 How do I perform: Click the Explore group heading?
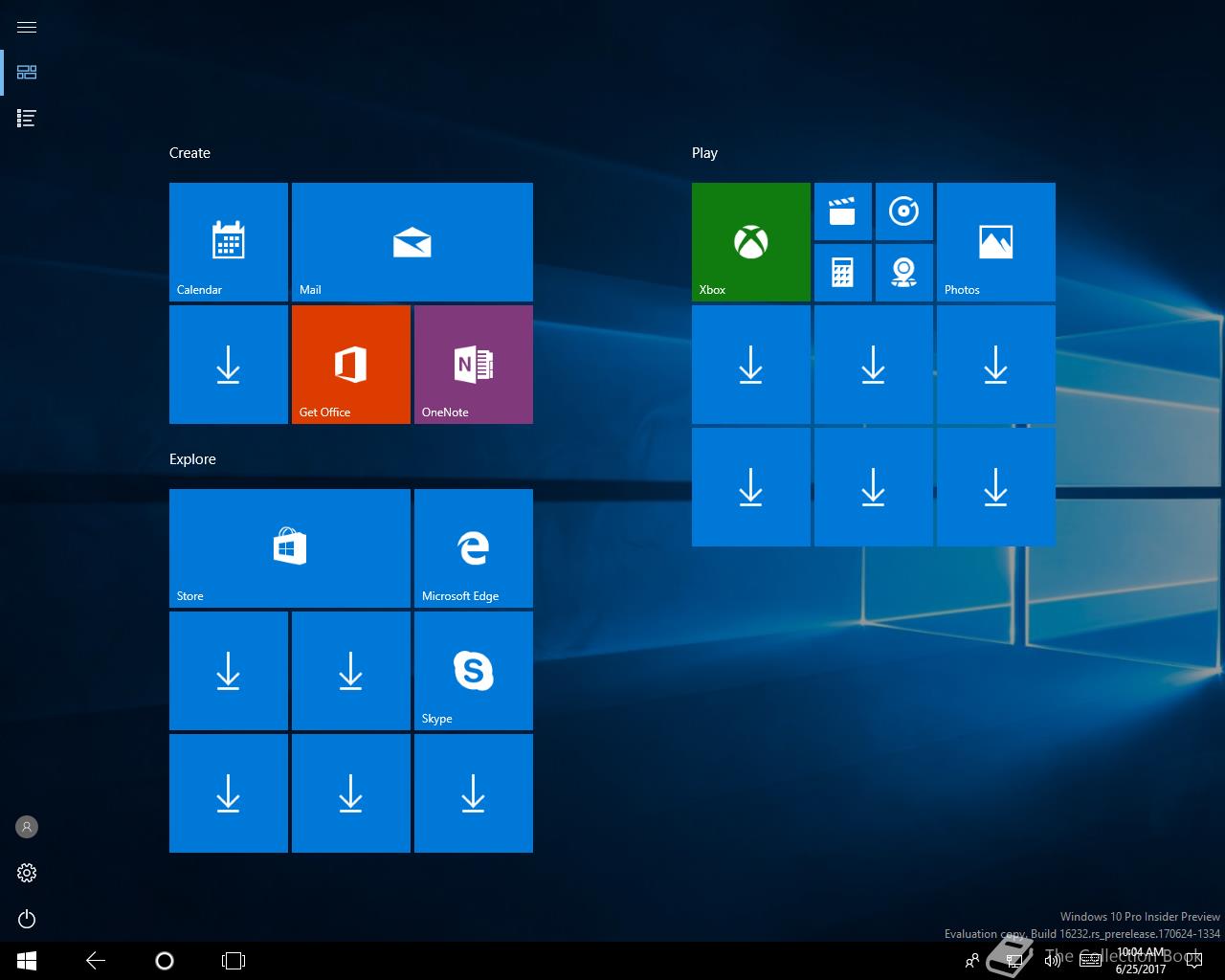click(192, 459)
